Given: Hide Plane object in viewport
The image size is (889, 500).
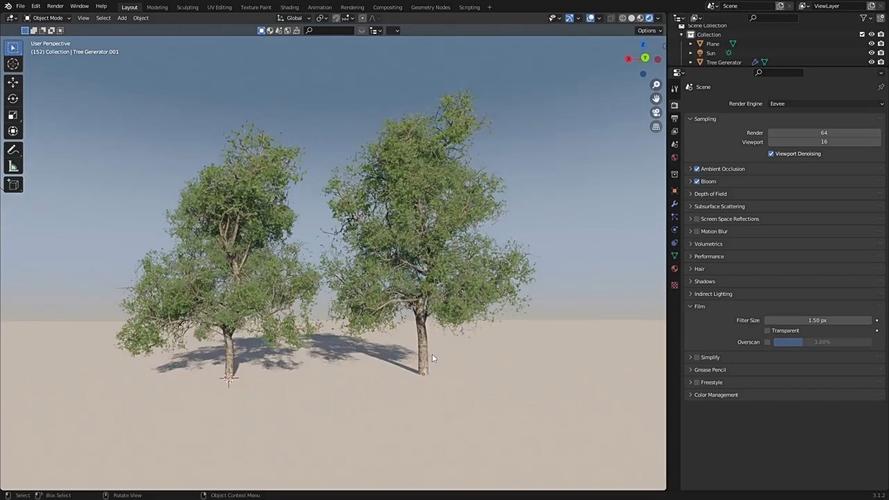Looking at the screenshot, I should click(x=871, y=44).
